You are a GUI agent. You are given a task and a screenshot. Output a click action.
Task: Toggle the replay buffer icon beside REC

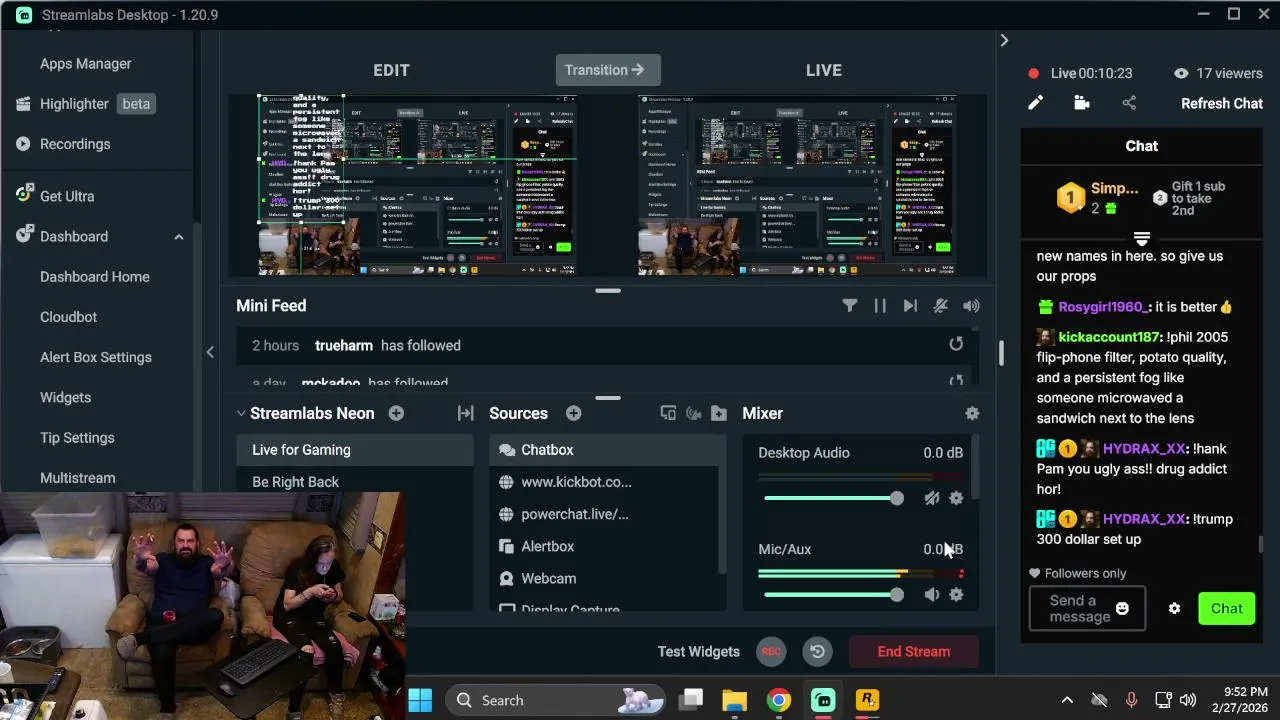coord(817,652)
